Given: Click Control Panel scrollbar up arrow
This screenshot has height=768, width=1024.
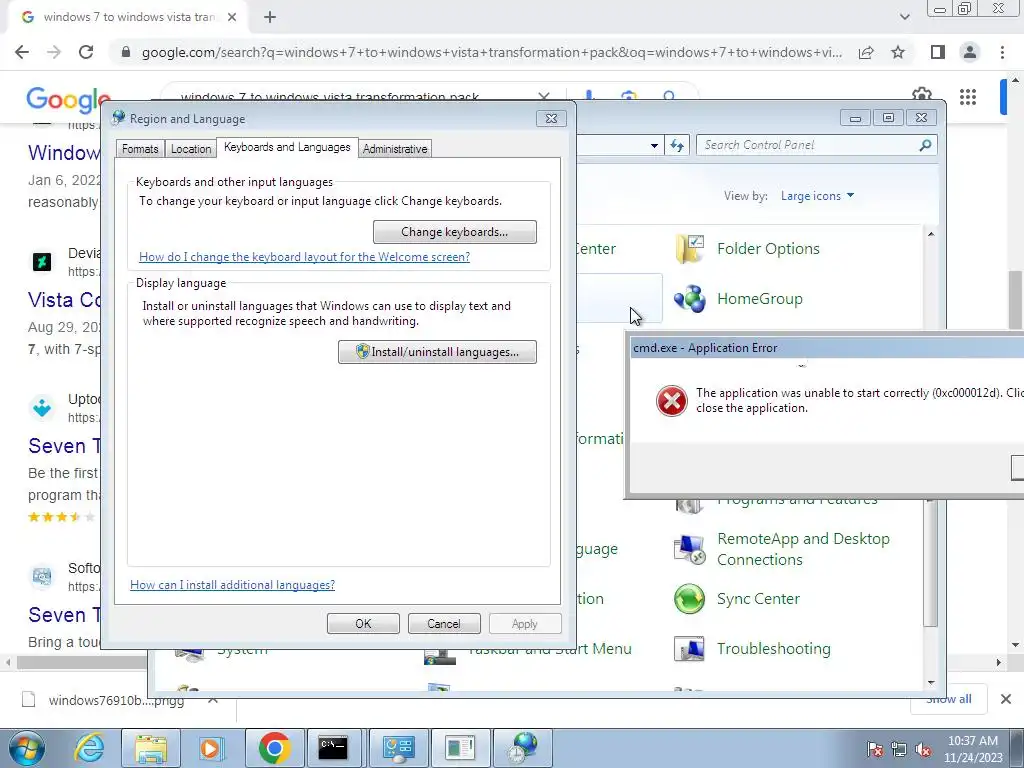Looking at the screenshot, I should 931,234.
